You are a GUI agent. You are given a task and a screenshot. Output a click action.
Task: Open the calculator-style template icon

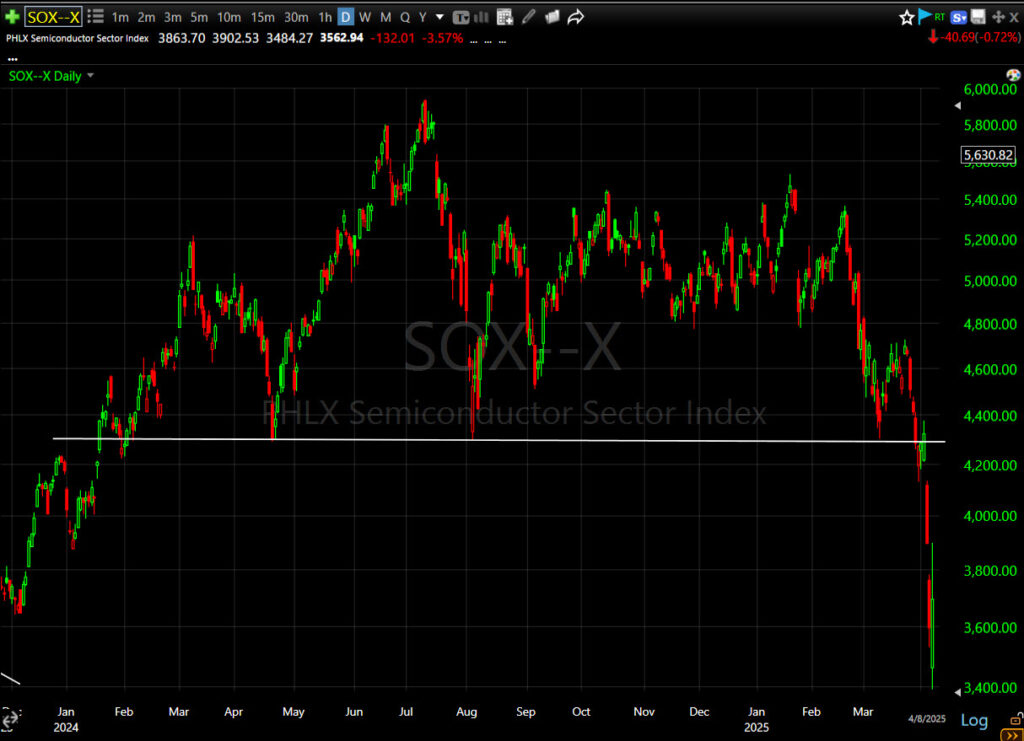[x=505, y=17]
